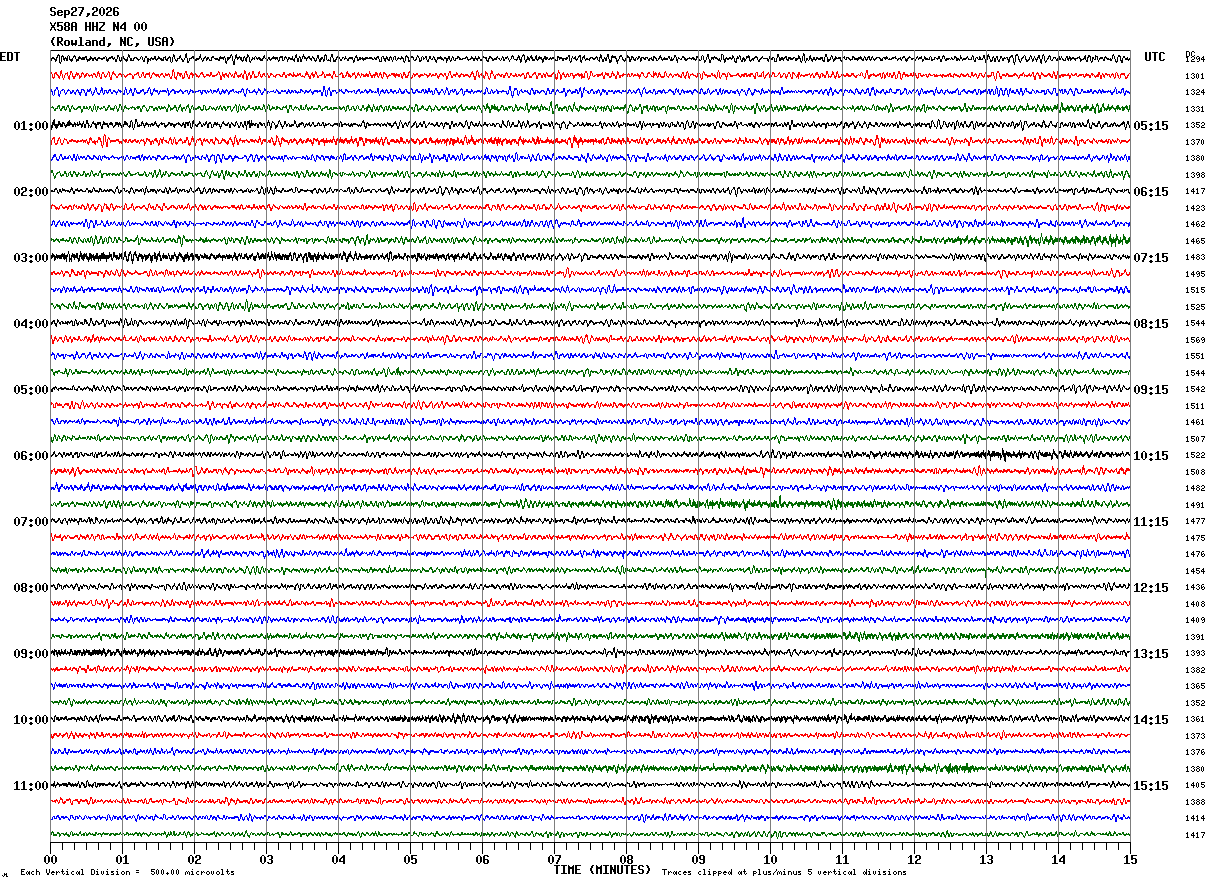Select the 03:00 EDT row label
Screen dimensions: 1210x886
[x=31, y=258]
